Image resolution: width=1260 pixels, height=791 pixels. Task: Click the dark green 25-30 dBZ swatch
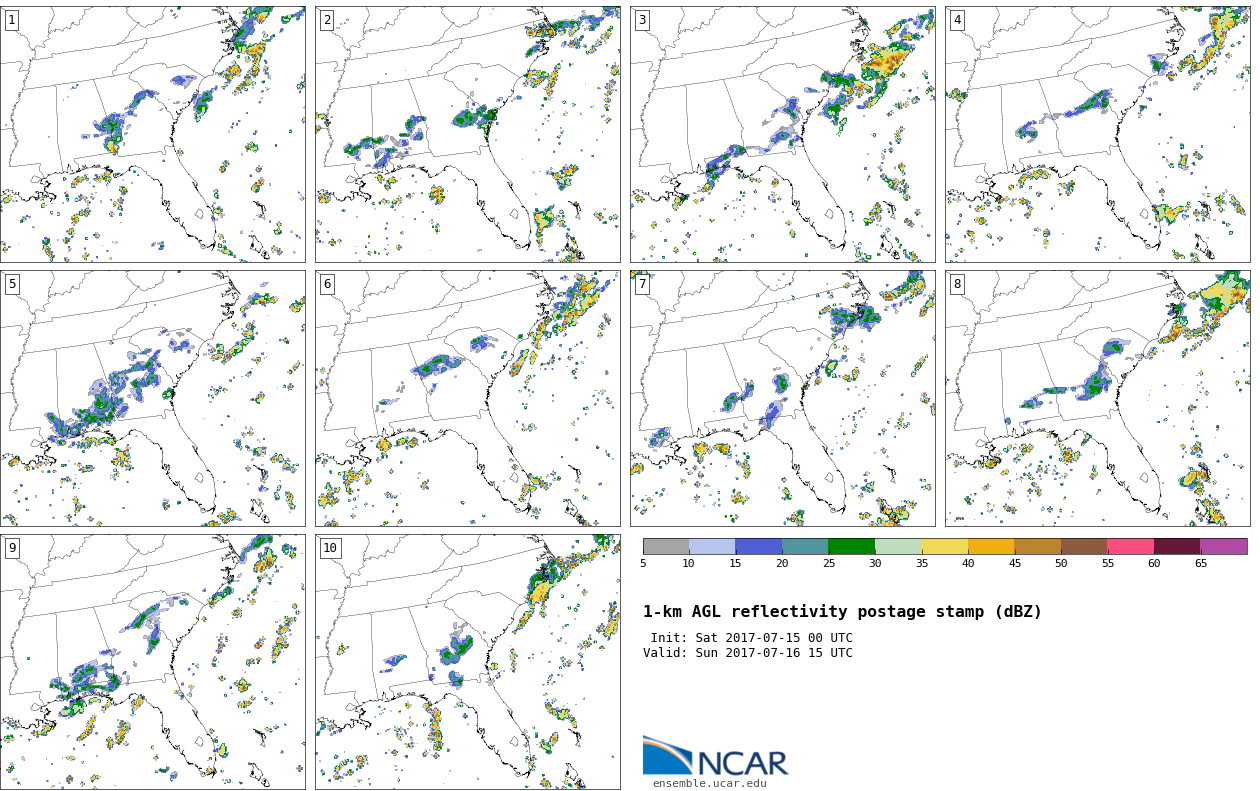coord(852,546)
